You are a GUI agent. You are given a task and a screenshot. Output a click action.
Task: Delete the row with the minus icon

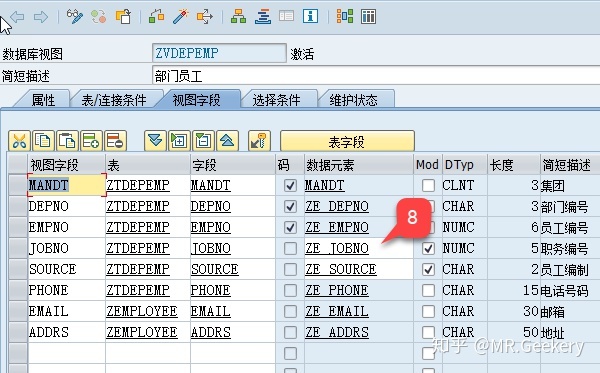115,141
